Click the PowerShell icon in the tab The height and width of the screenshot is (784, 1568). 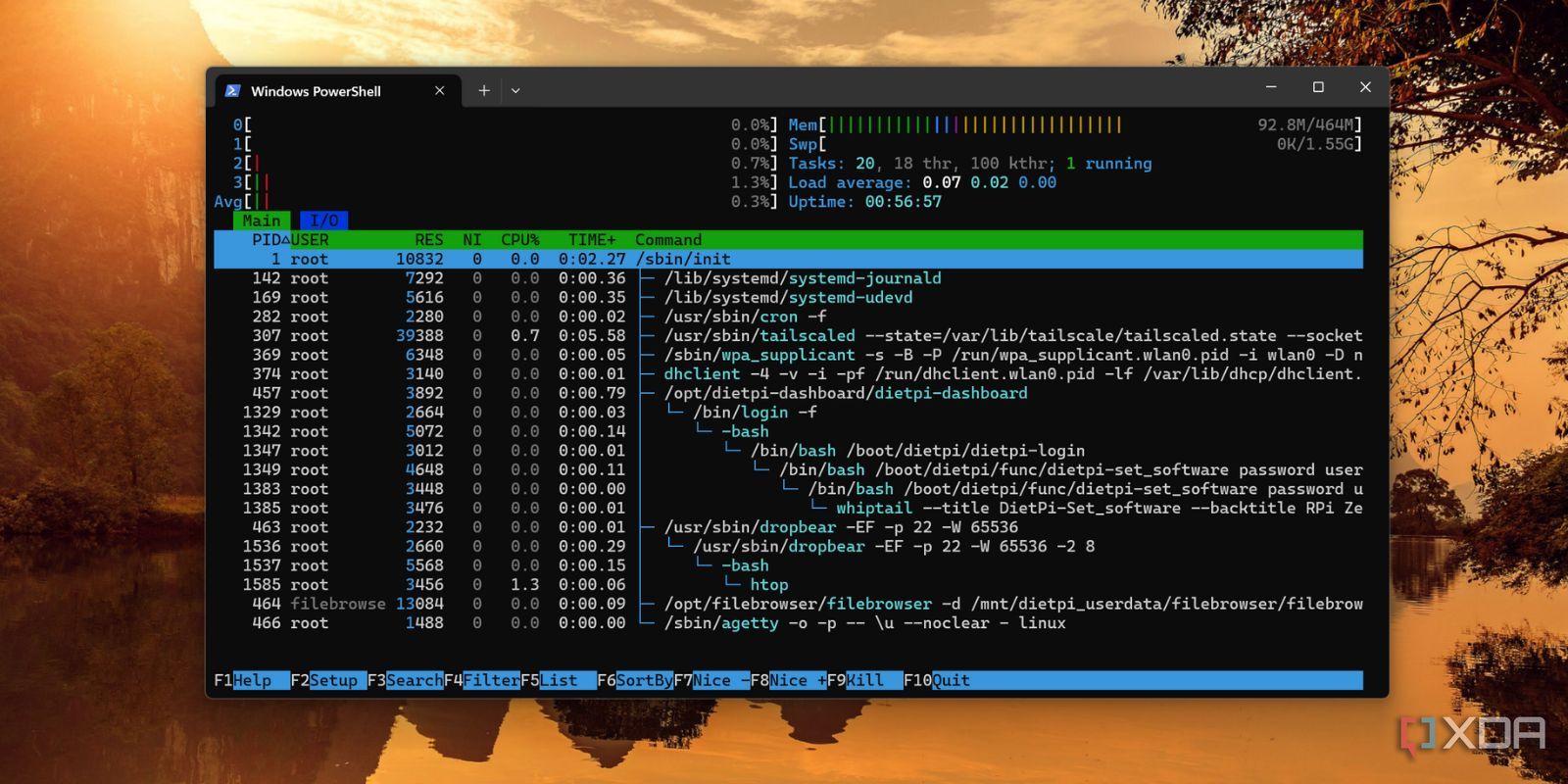232,91
